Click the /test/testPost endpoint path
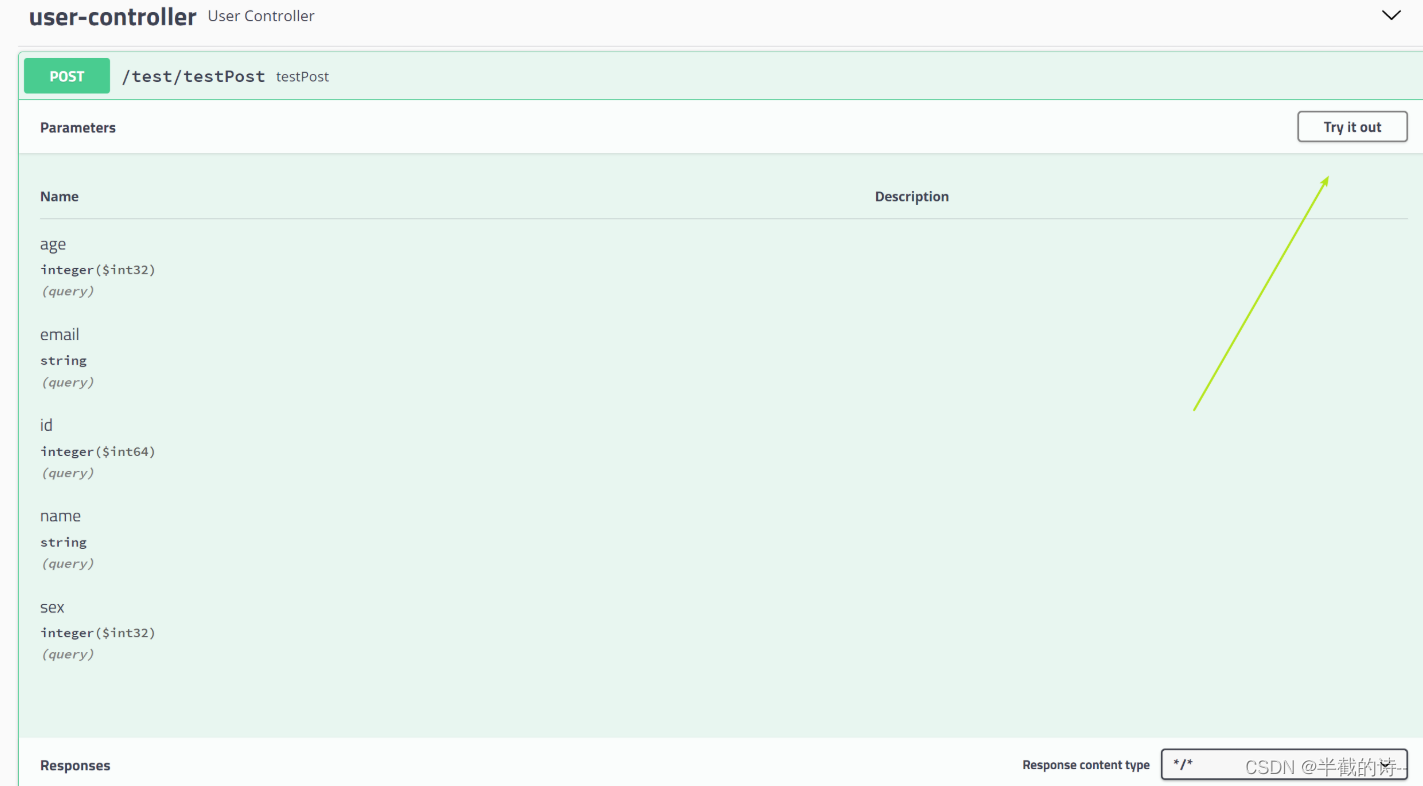 tap(193, 75)
